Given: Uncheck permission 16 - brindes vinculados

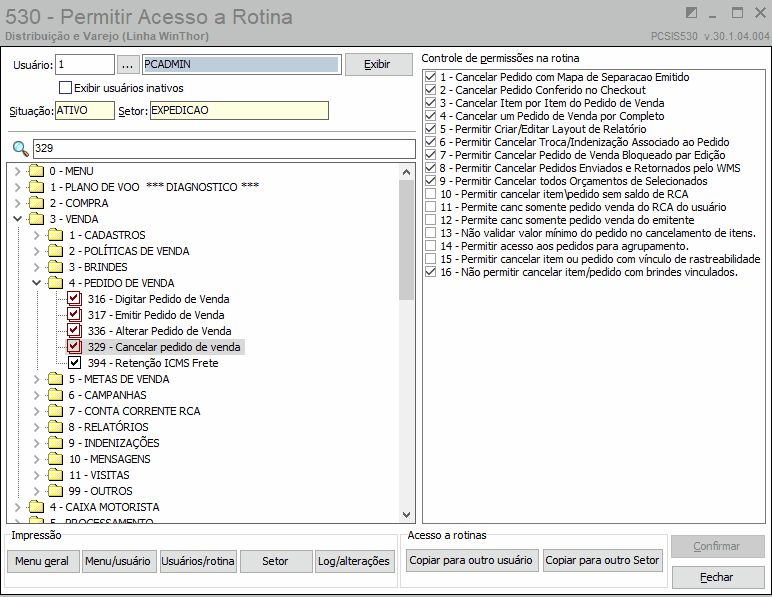Looking at the screenshot, I should [x=431, y=272].
